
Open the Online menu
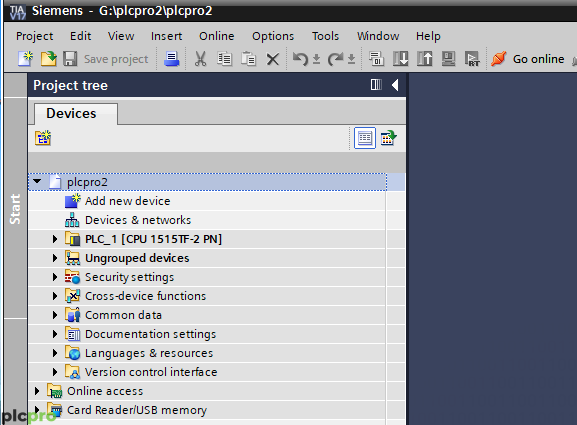(216, 36)
